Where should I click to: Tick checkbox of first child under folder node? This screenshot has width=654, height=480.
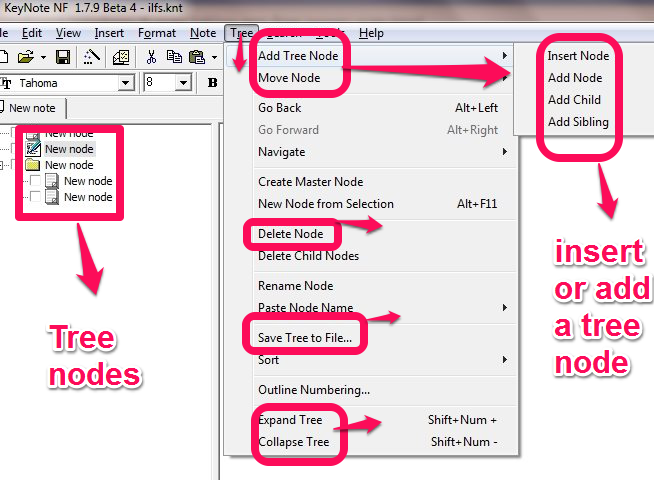click(x=35, y=181)
